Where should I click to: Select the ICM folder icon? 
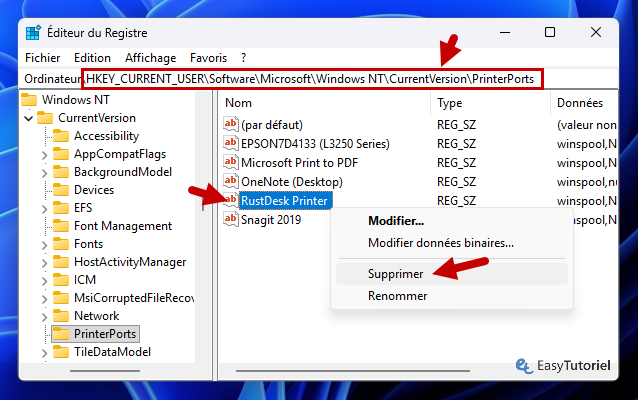(61, 280)
